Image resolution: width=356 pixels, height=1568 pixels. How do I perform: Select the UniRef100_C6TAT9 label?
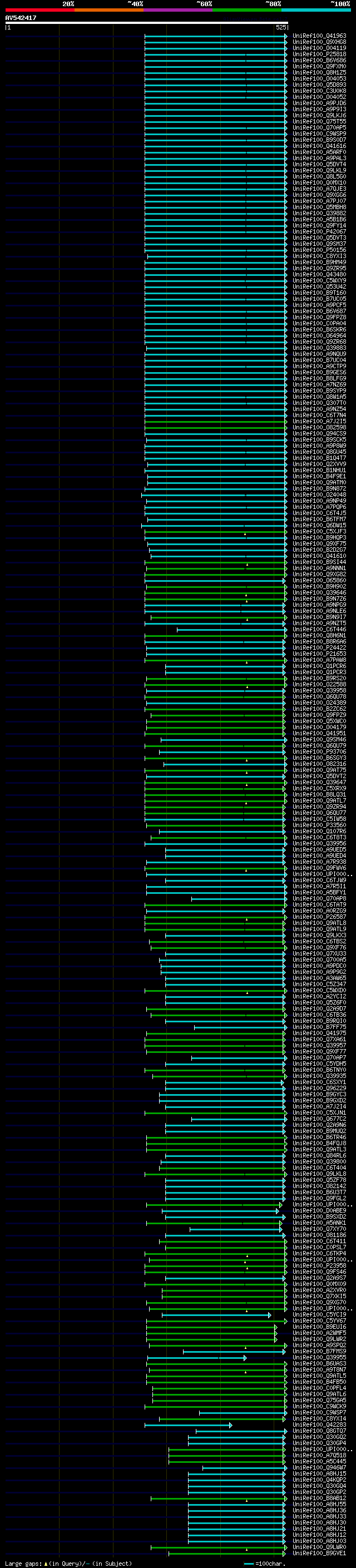pos(319,905)
